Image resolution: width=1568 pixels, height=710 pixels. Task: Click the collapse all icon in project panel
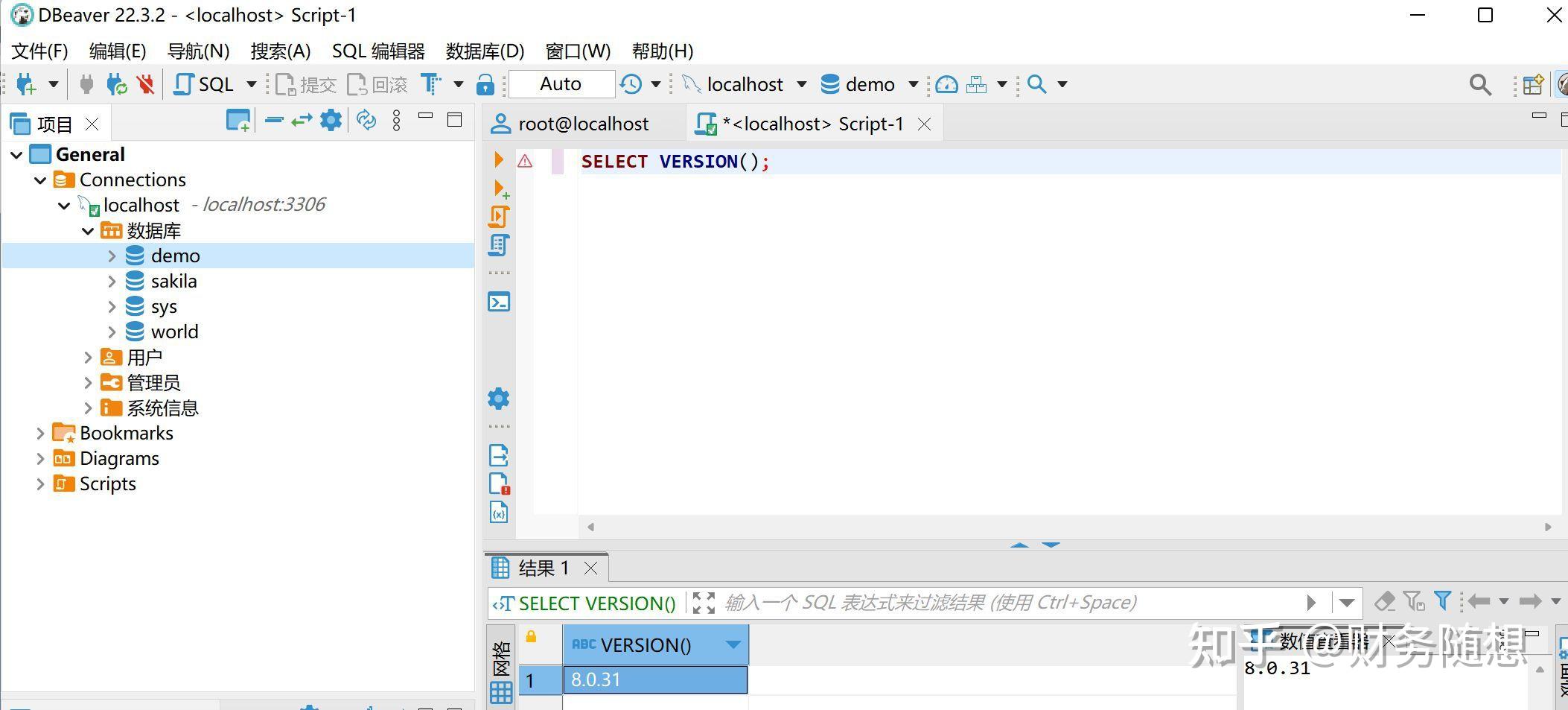click(x=274, y=119)
